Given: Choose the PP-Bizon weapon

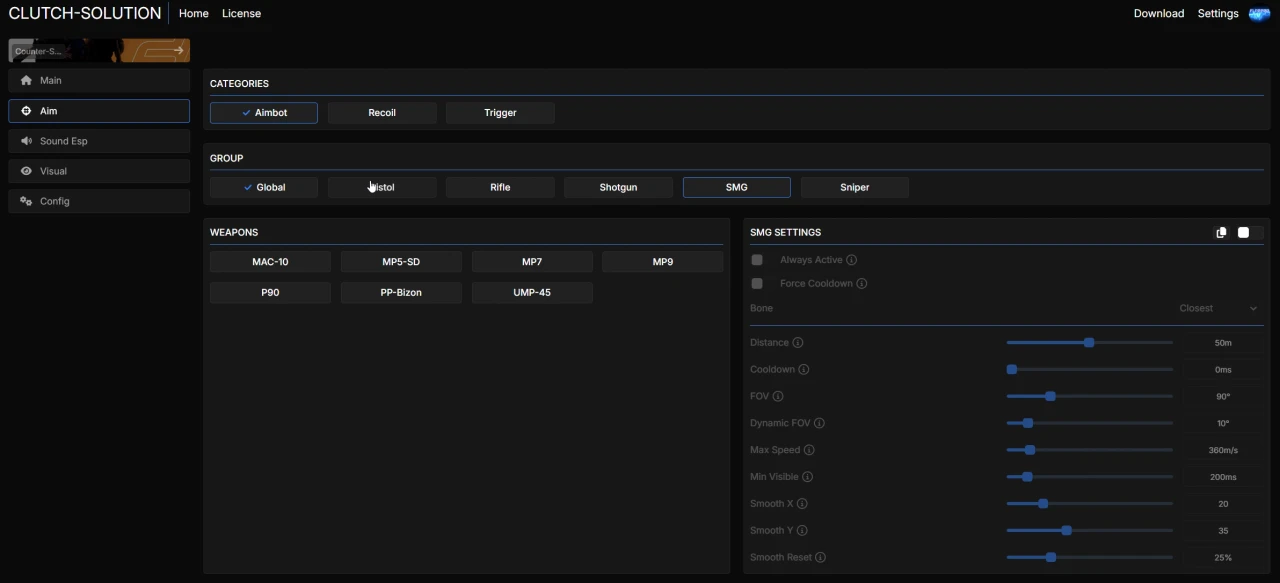Looking at the screenshot, I should coord(401,293).
